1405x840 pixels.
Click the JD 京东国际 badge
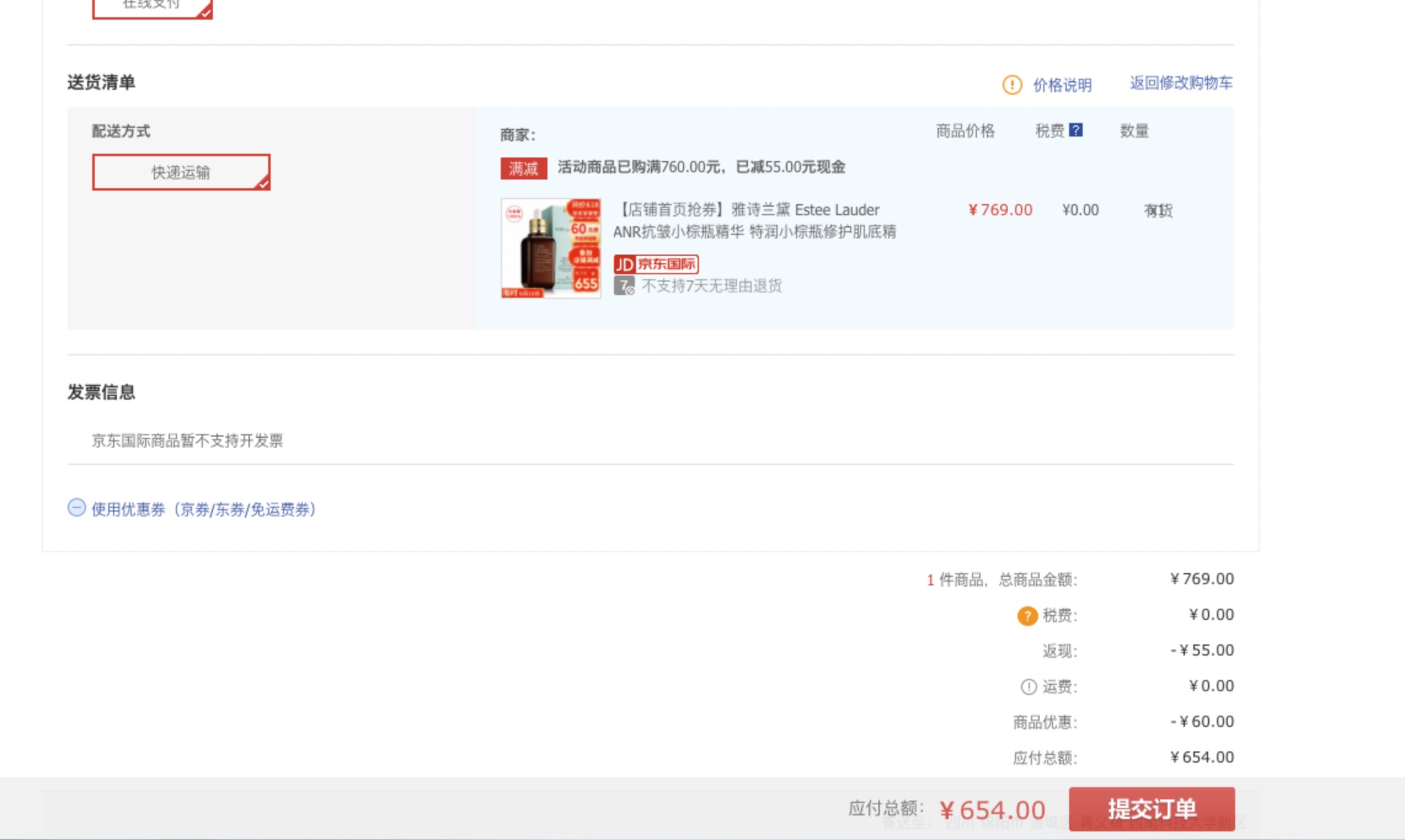pyautogui.click(x=656, y=264)
